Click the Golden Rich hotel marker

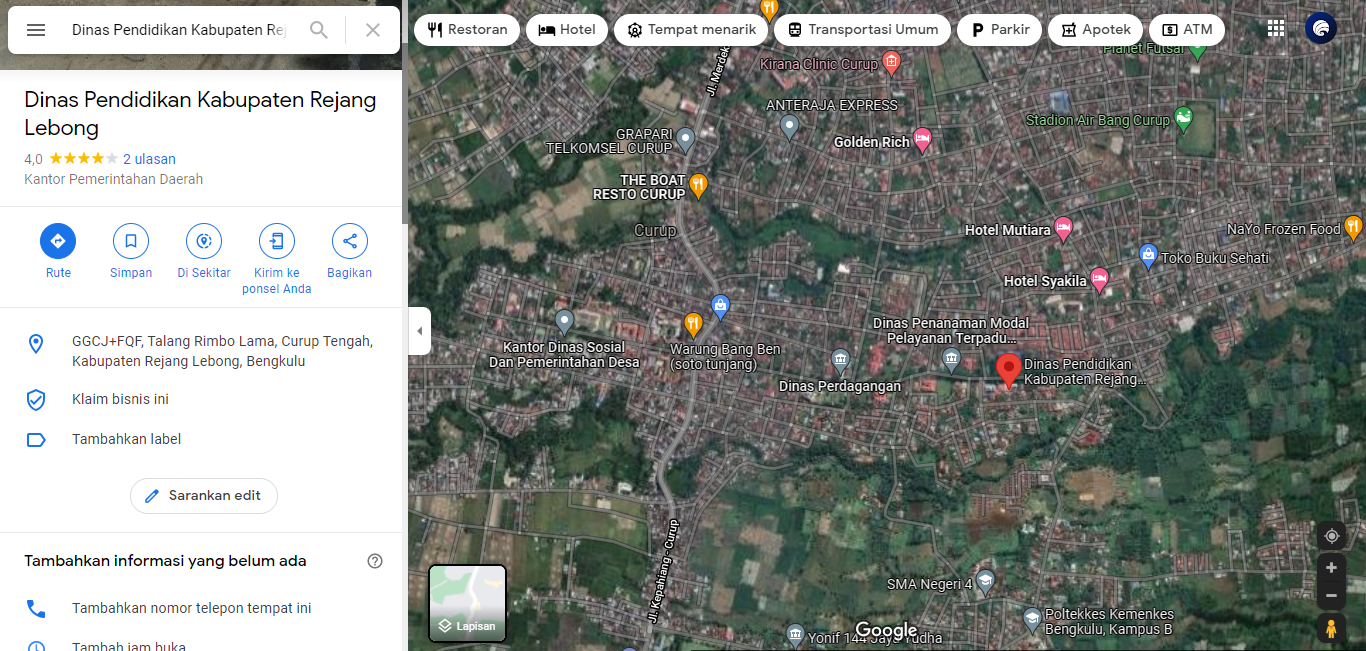[922, 141]
